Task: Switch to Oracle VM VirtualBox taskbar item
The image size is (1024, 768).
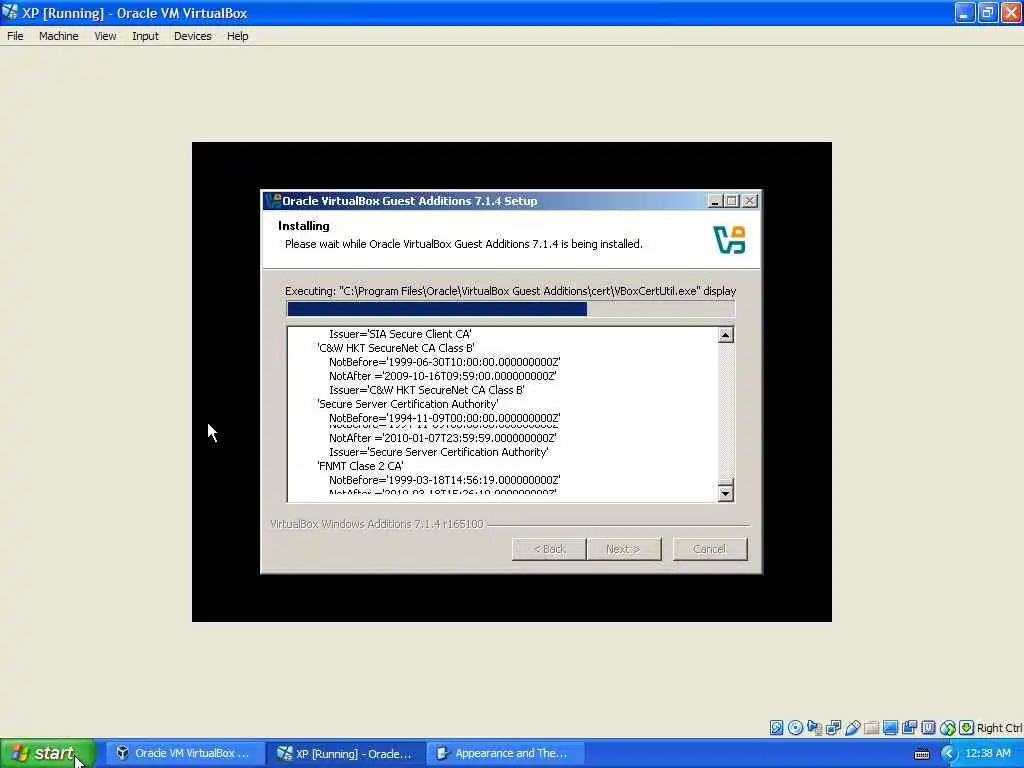Action: click(x=184, y=754)
